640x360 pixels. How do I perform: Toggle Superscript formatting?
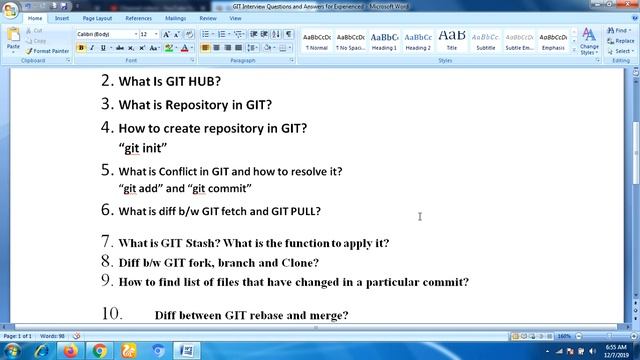click(x=142, y=48)
